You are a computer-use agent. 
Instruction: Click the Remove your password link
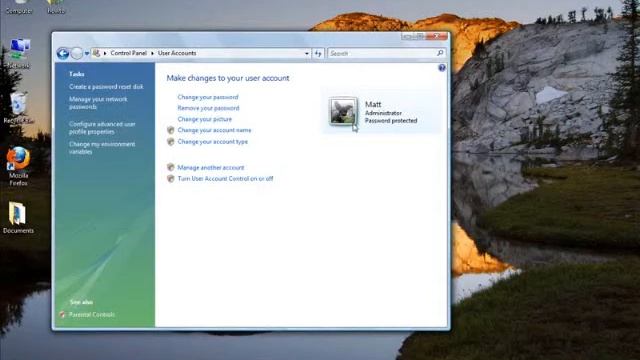(x=208, y=108)
